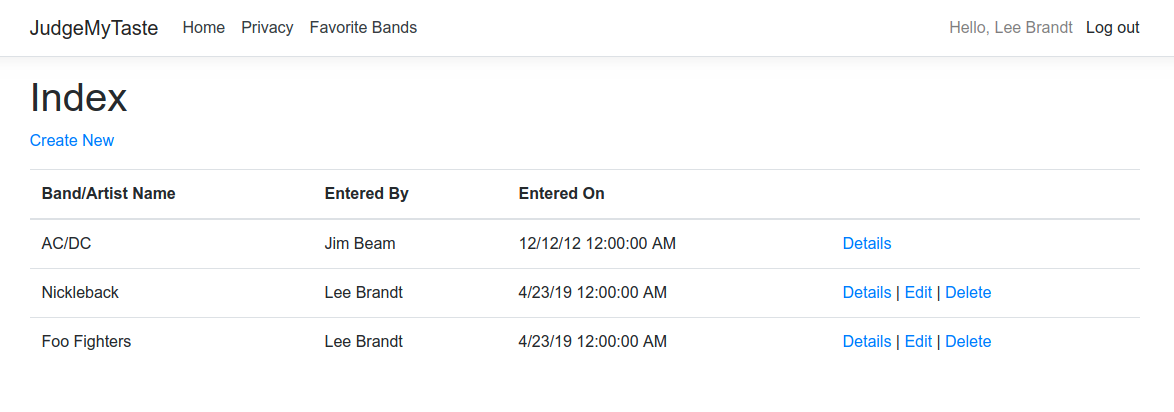Click the Create New link
The height and width of the screenshot is (412, 1174).
tap(72, 141)
